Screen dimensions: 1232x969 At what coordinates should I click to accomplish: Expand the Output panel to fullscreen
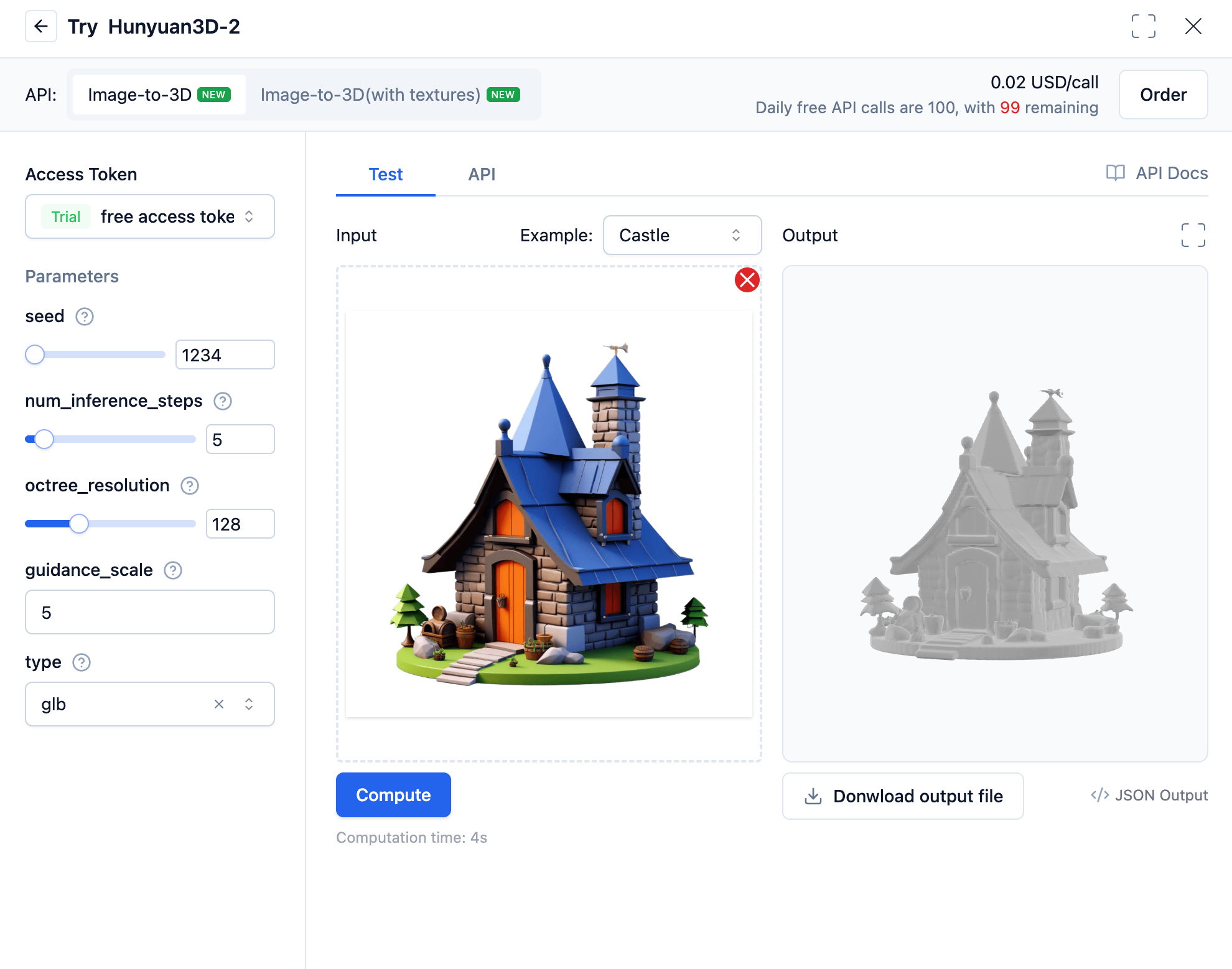1193,235
